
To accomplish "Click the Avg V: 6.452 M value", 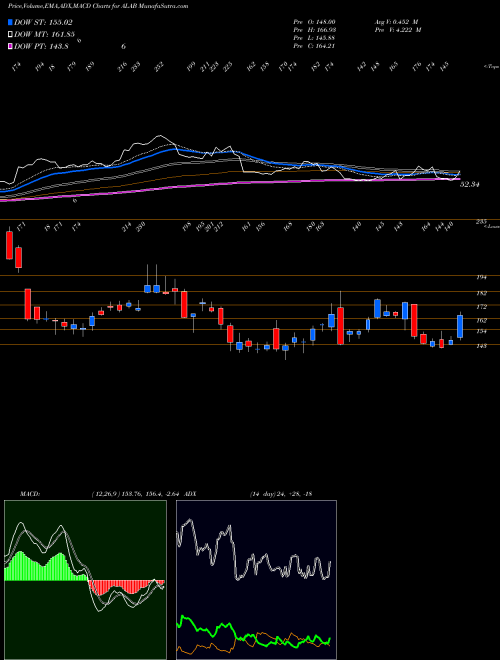I will (x=397, y=22).
